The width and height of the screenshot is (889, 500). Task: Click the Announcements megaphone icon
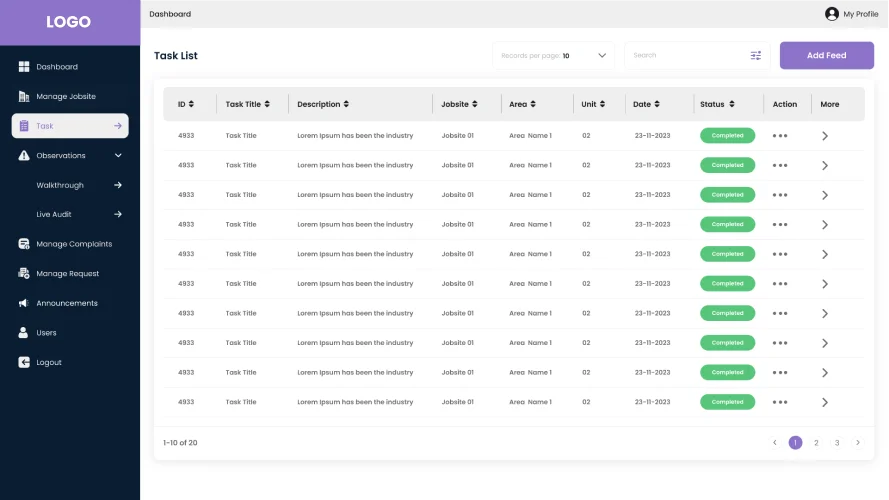[24, 303]
